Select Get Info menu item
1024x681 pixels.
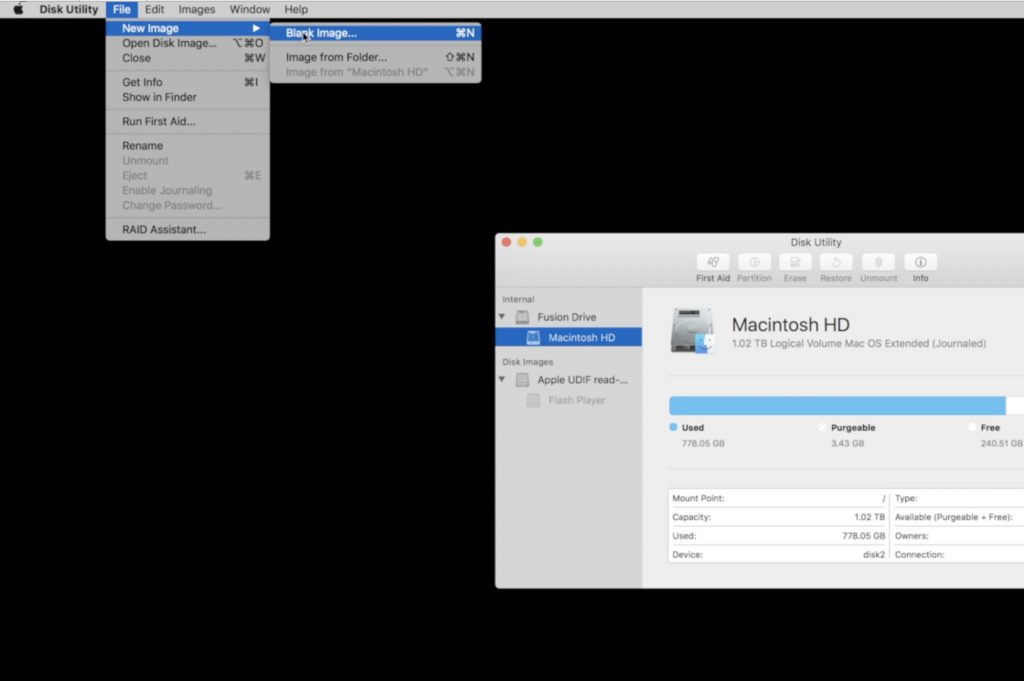(x=187, y=82)
